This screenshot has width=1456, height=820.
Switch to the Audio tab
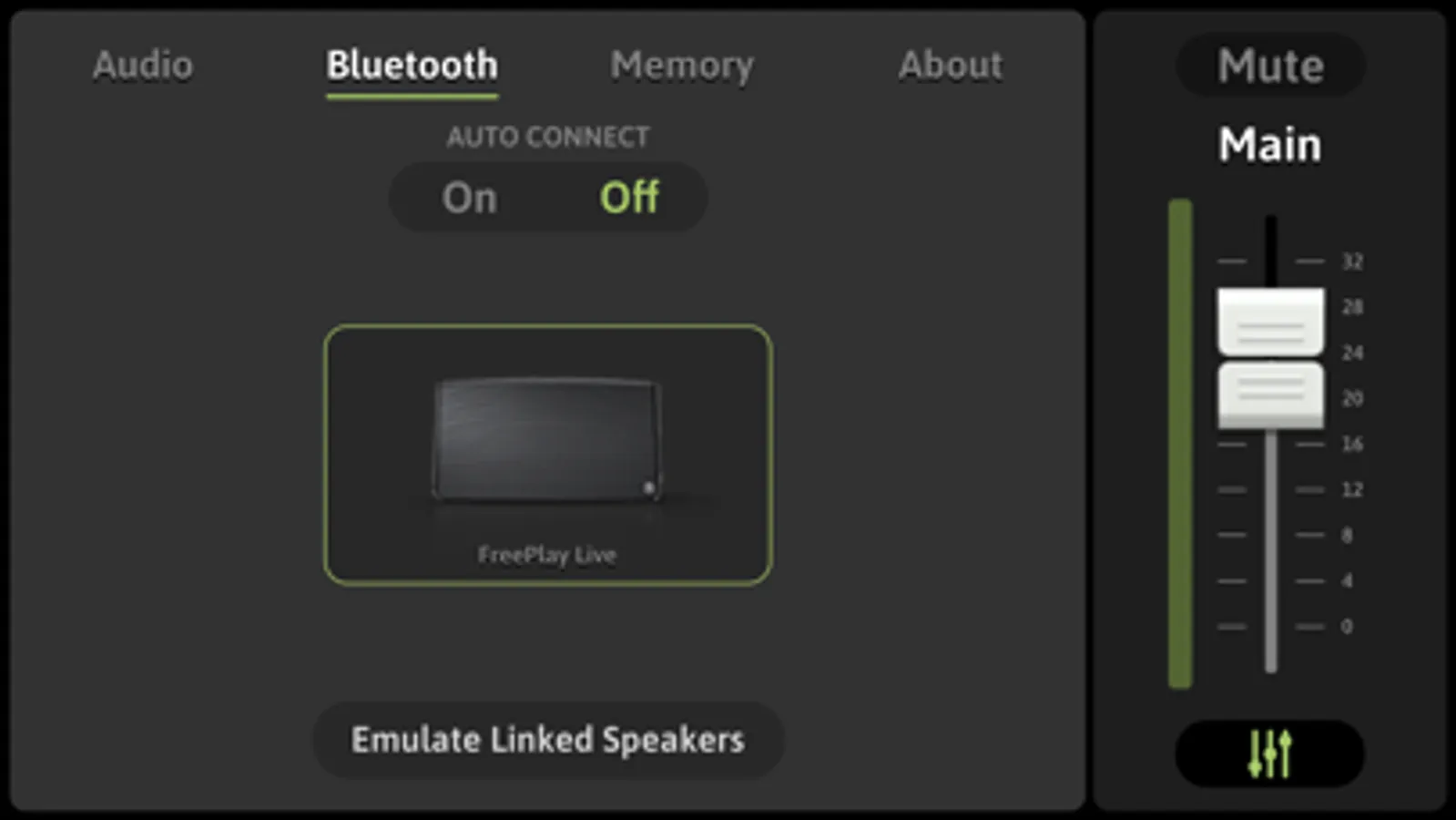[143, 66]
